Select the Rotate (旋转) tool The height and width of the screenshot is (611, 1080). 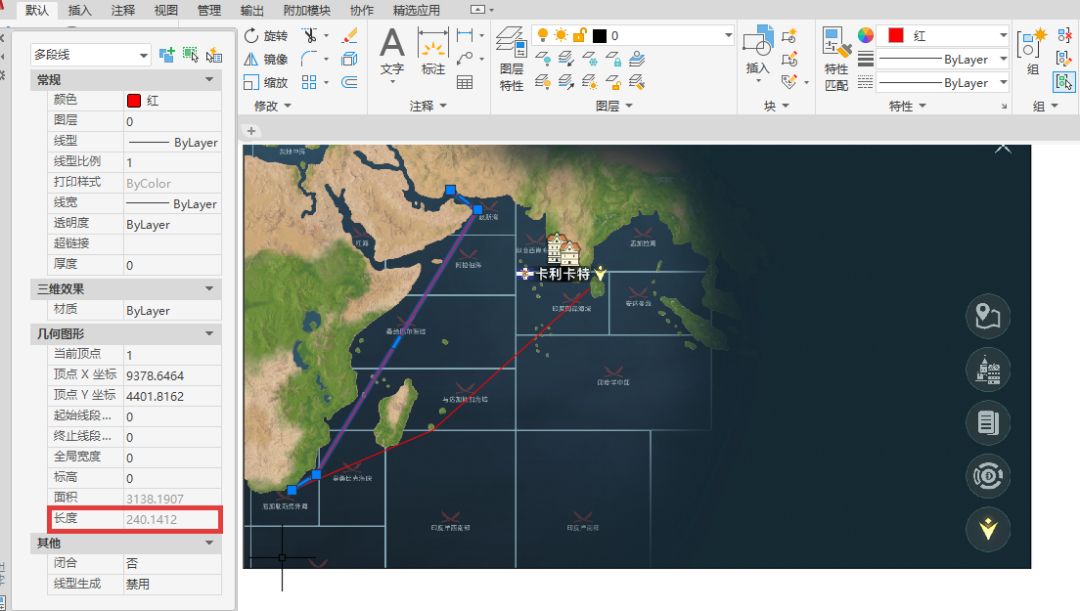(266, 36)
